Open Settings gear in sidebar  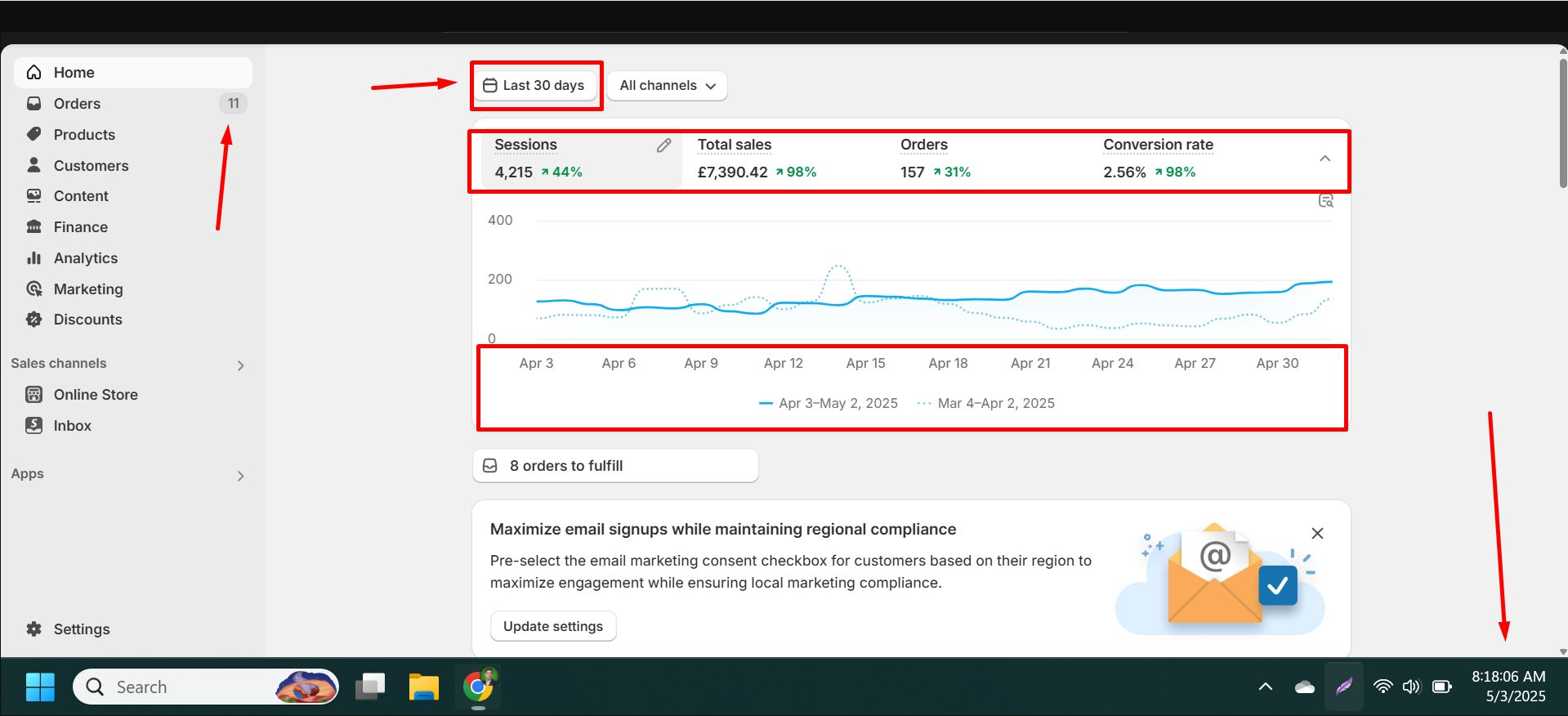(34, 629)
